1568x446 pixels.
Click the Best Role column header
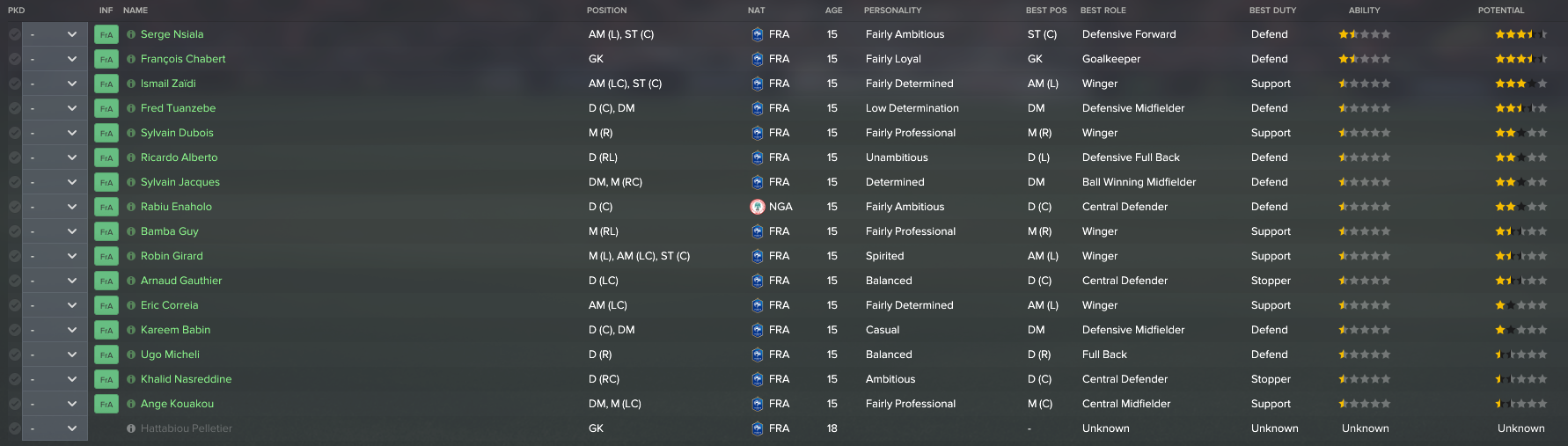pyautogui.click(x=1103, y=11)
